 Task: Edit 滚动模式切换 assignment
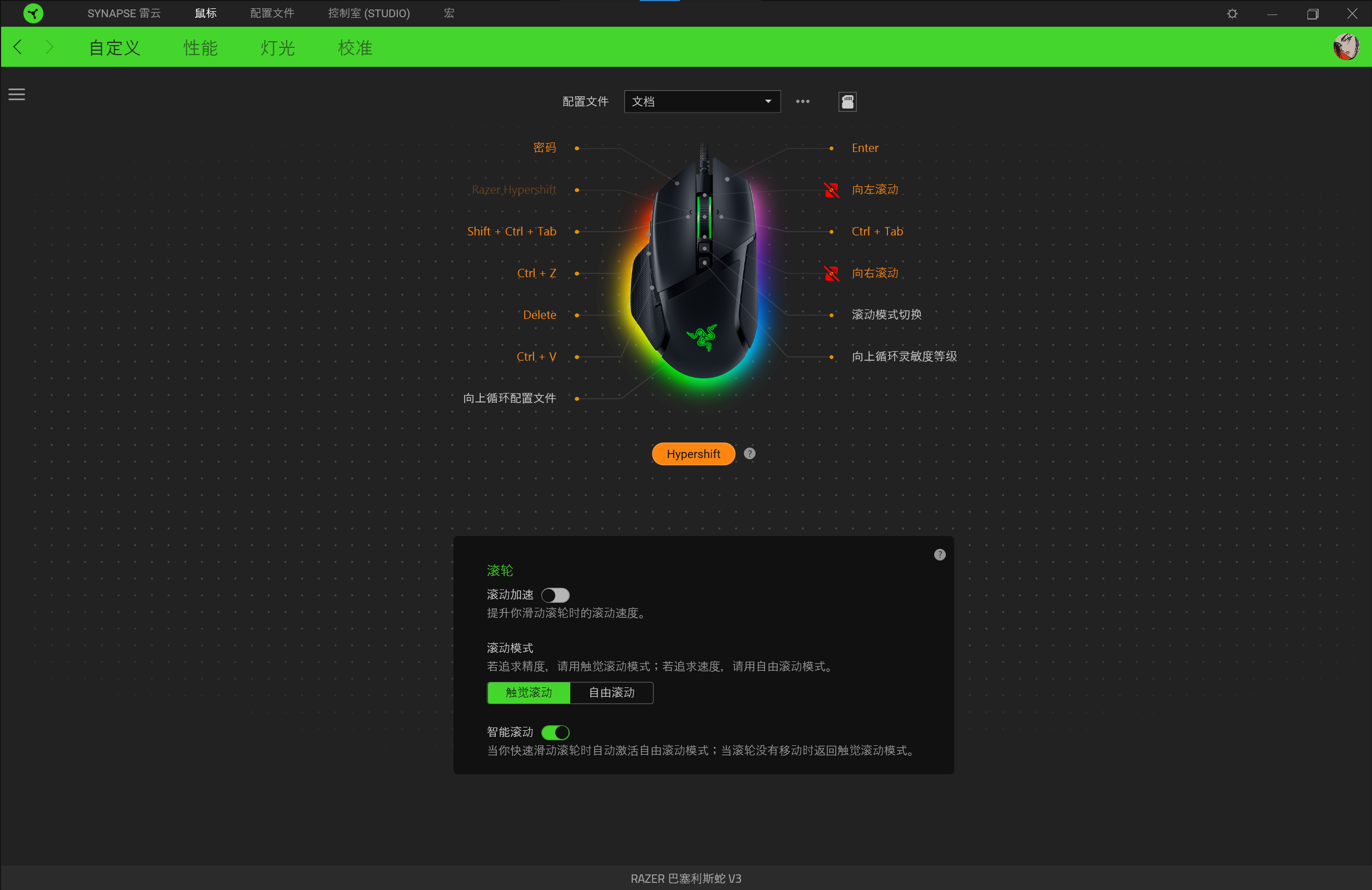tap(887, 315)
